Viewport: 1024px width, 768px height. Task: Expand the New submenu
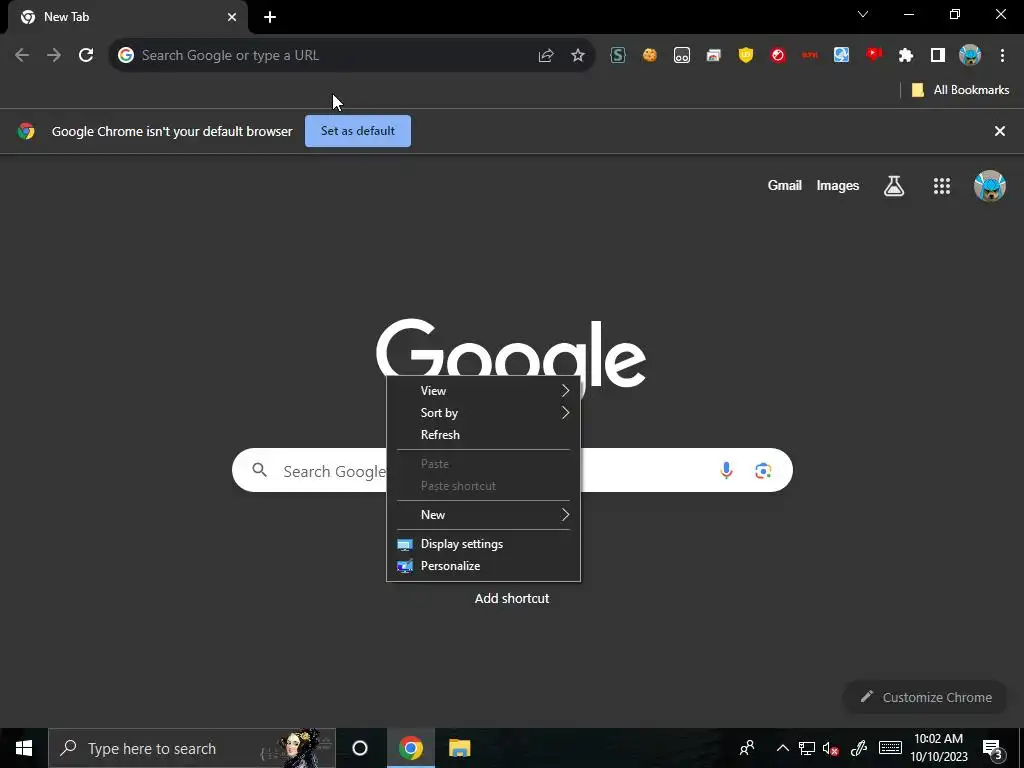[x=483, y=515]
